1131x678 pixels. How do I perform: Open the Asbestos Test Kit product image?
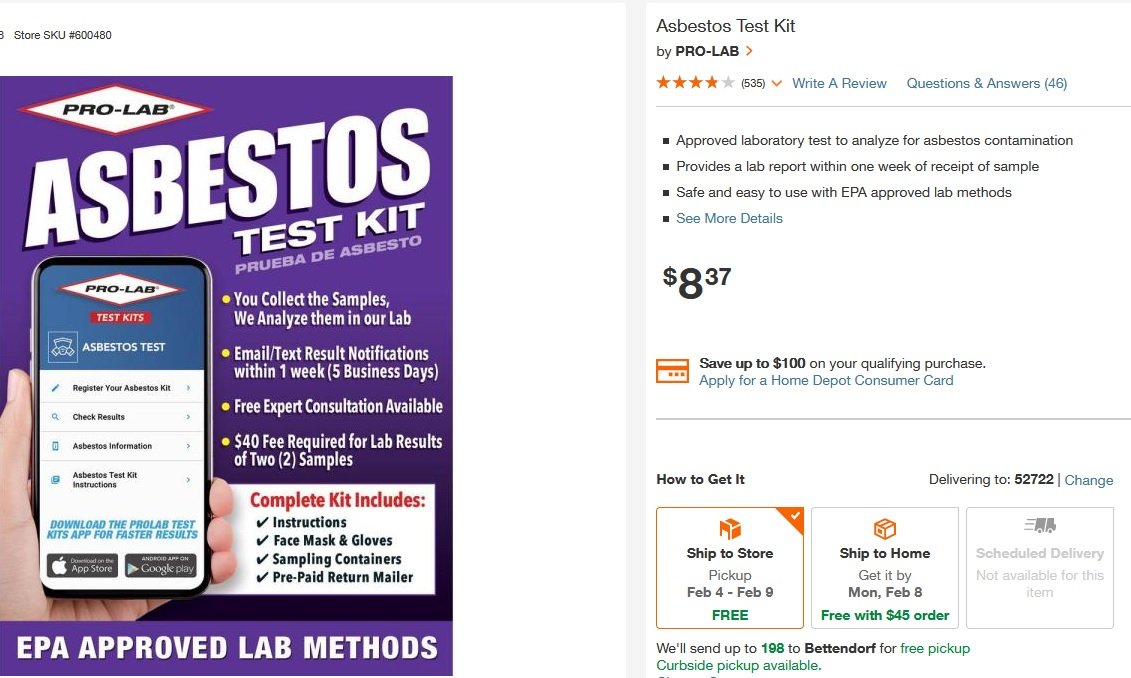point(226,375)
